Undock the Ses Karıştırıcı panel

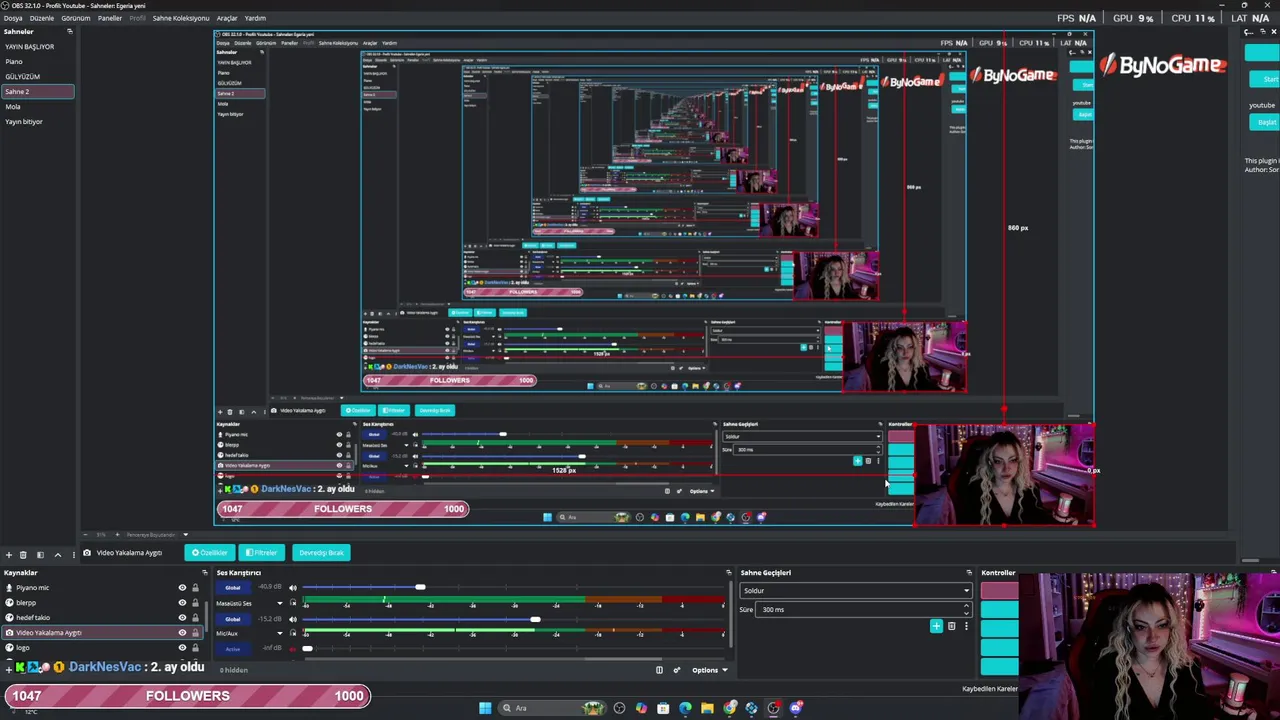pos(729,572)
